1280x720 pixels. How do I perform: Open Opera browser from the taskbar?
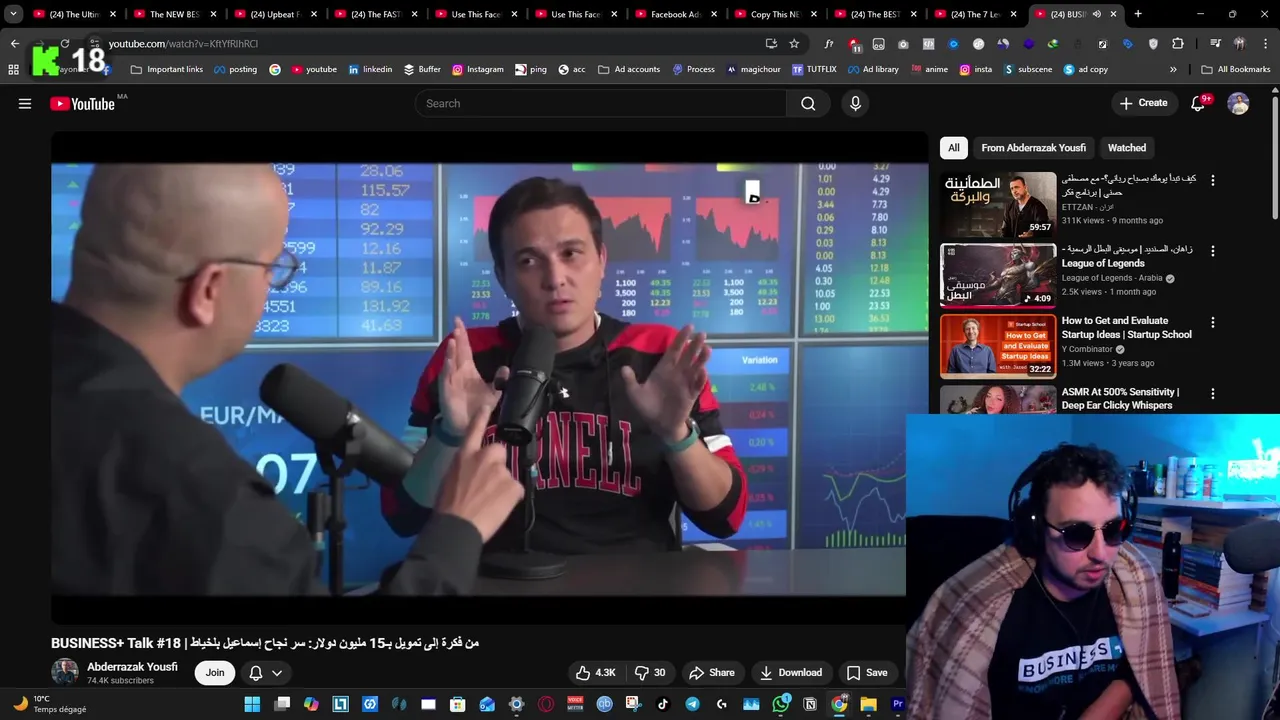point(546,704)
